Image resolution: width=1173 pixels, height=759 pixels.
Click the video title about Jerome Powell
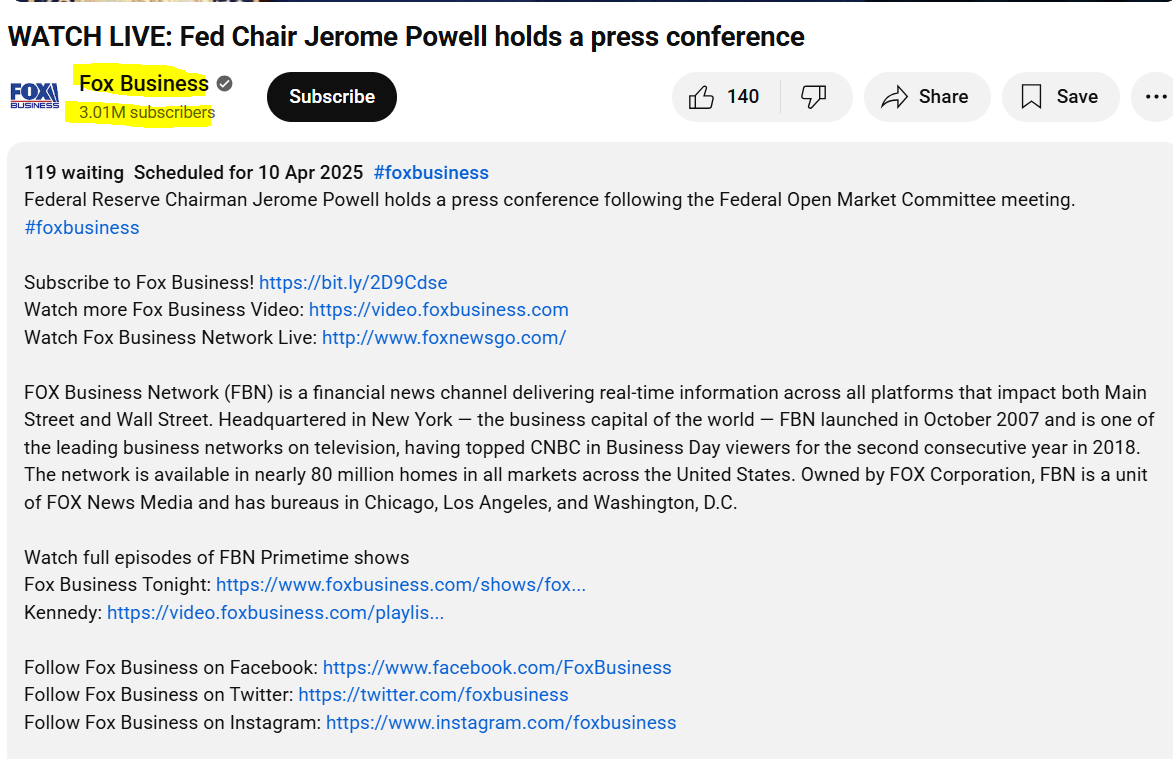(406, 37)
